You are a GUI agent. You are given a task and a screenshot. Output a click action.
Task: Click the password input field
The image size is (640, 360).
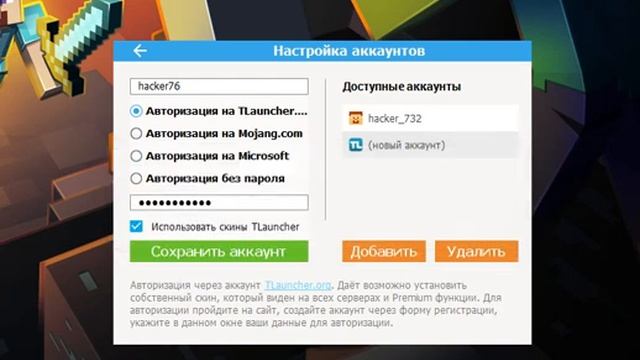pos(219,203)
